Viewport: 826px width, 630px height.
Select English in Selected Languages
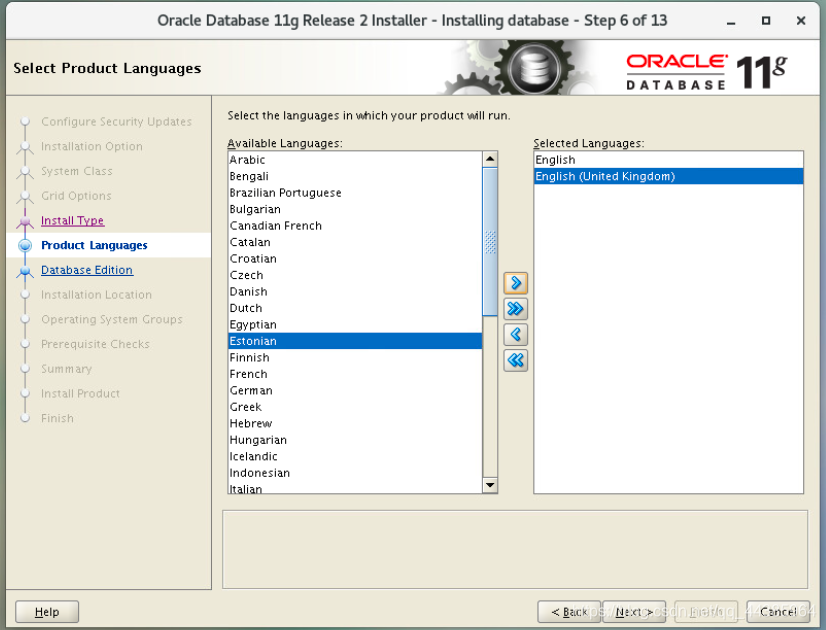tap(668, 160)
